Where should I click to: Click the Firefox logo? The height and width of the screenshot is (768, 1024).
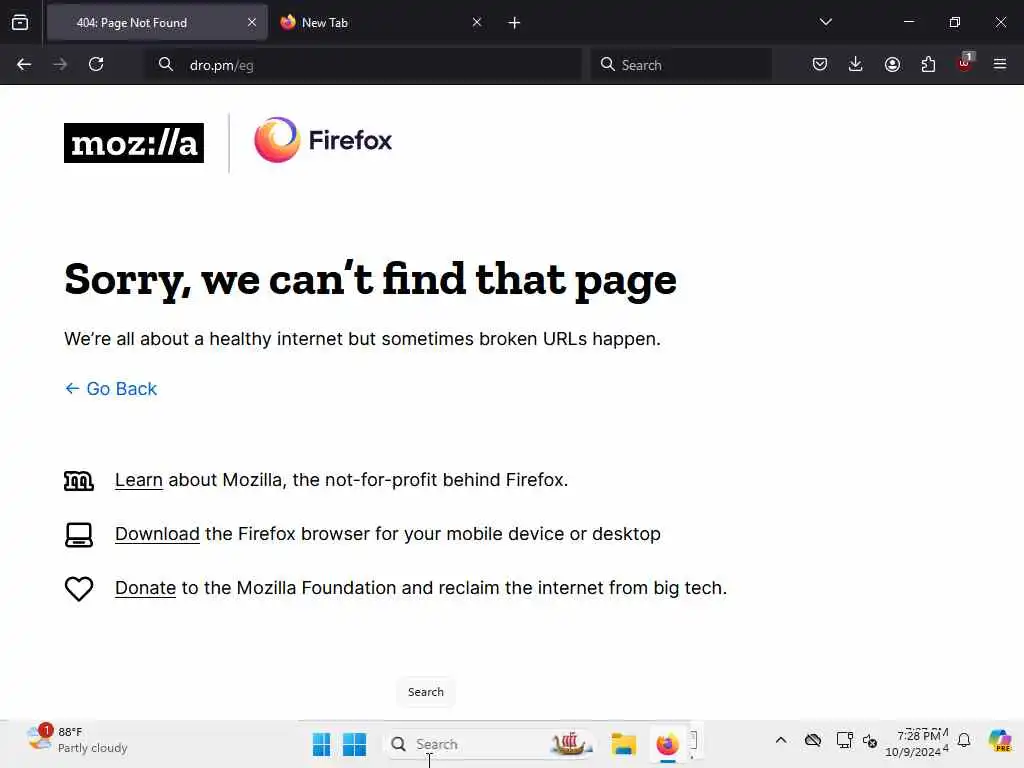pyautogui.click(x=323, y=140)
